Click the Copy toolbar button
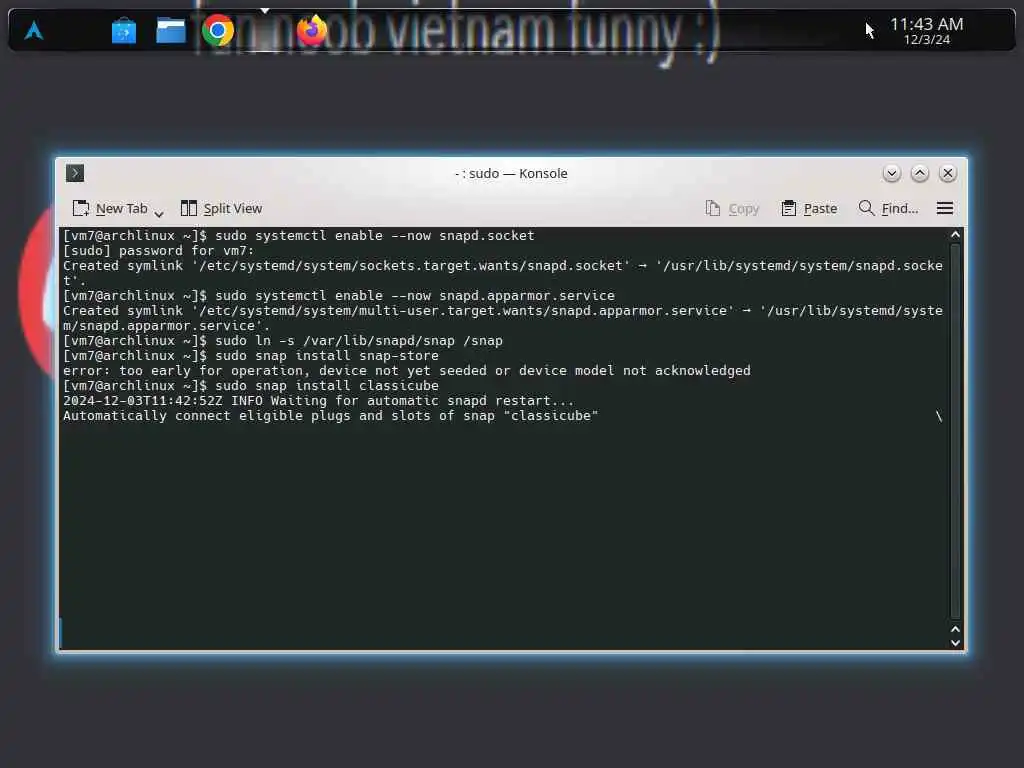This screenshot has height=768, width=1024. pos(732,208)
